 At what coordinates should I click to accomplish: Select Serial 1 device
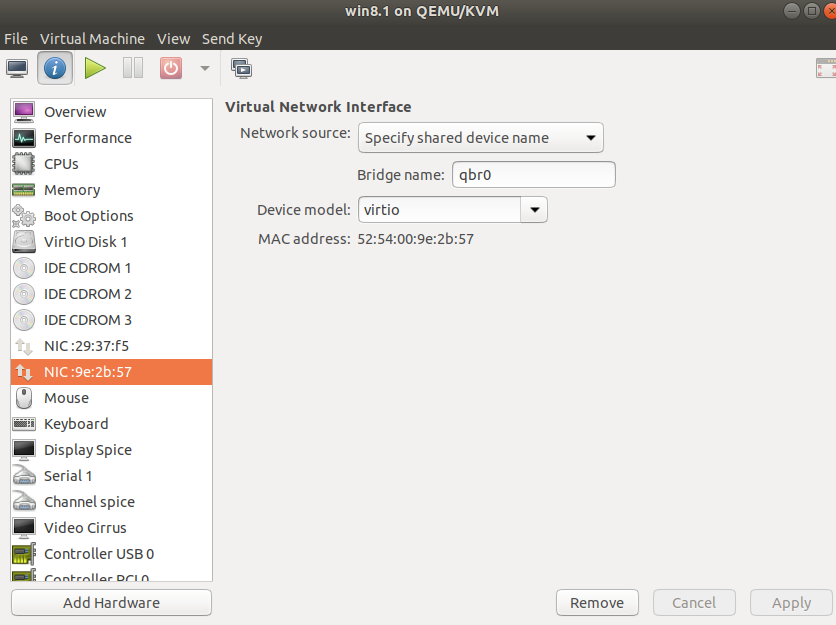[x=111, y=476]
